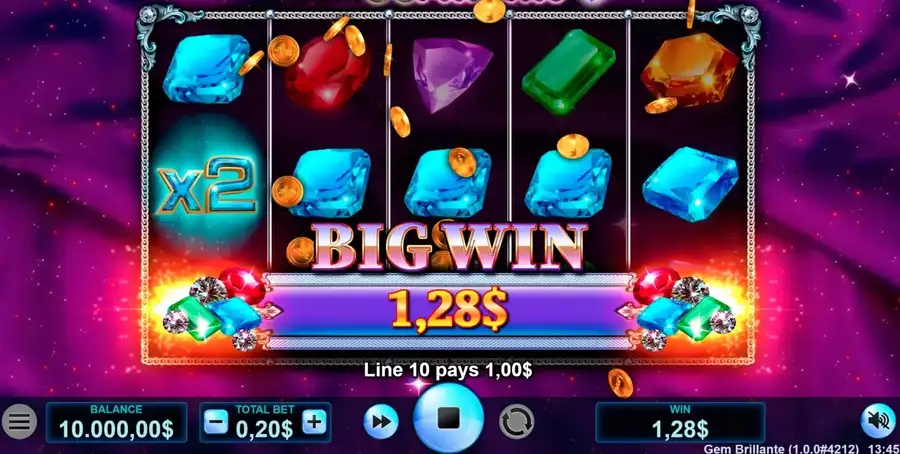This screenshot has width=900, height=454.
Task: Open the hamburger menu
Action: [19, 422]
